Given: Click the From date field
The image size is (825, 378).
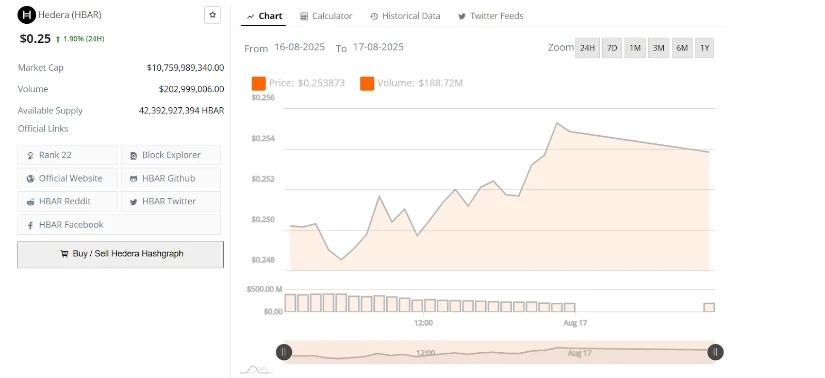Looking at the screenshot, I should pos(299,47).
